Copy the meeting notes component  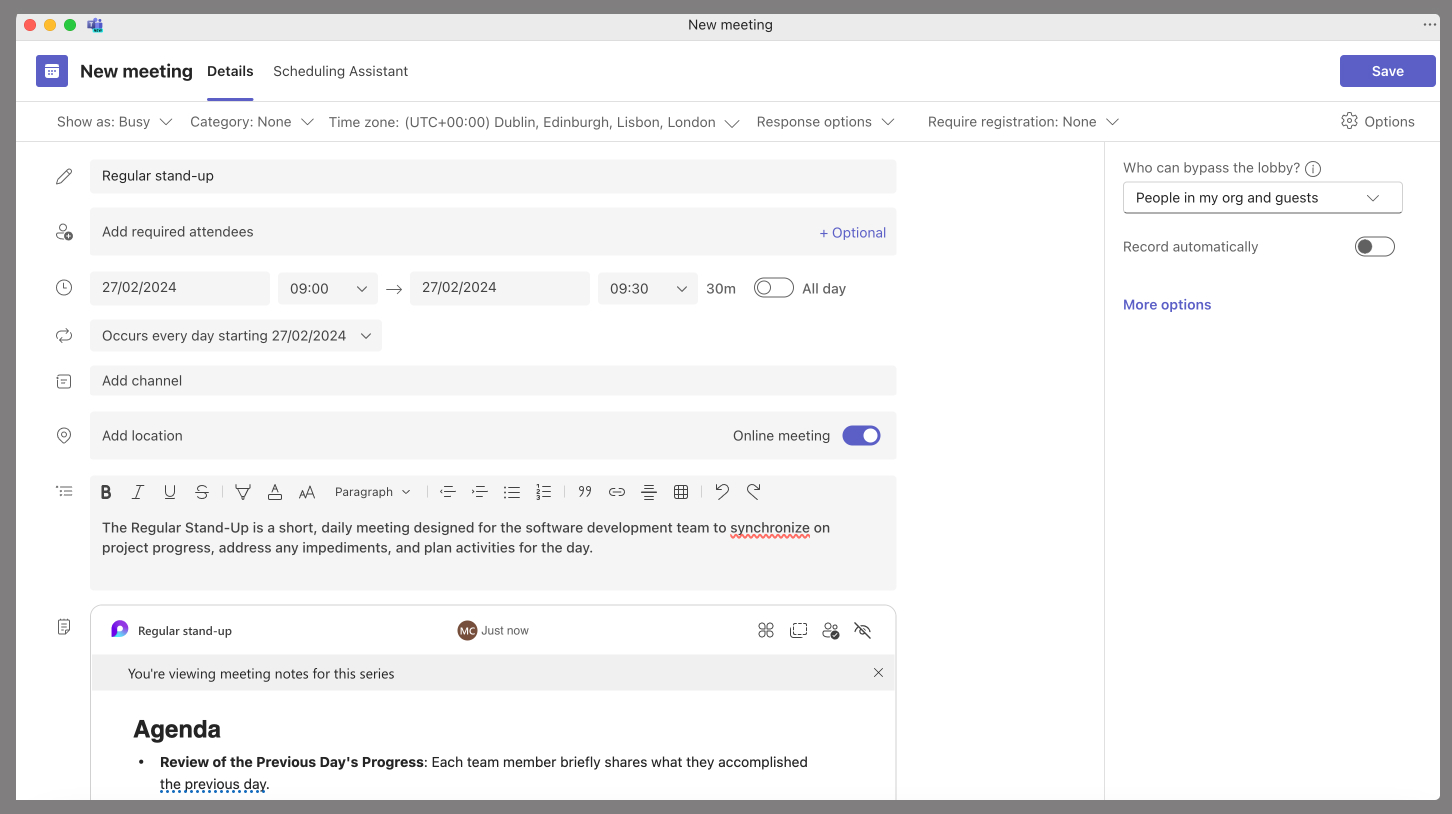click(x=798, y=630)
